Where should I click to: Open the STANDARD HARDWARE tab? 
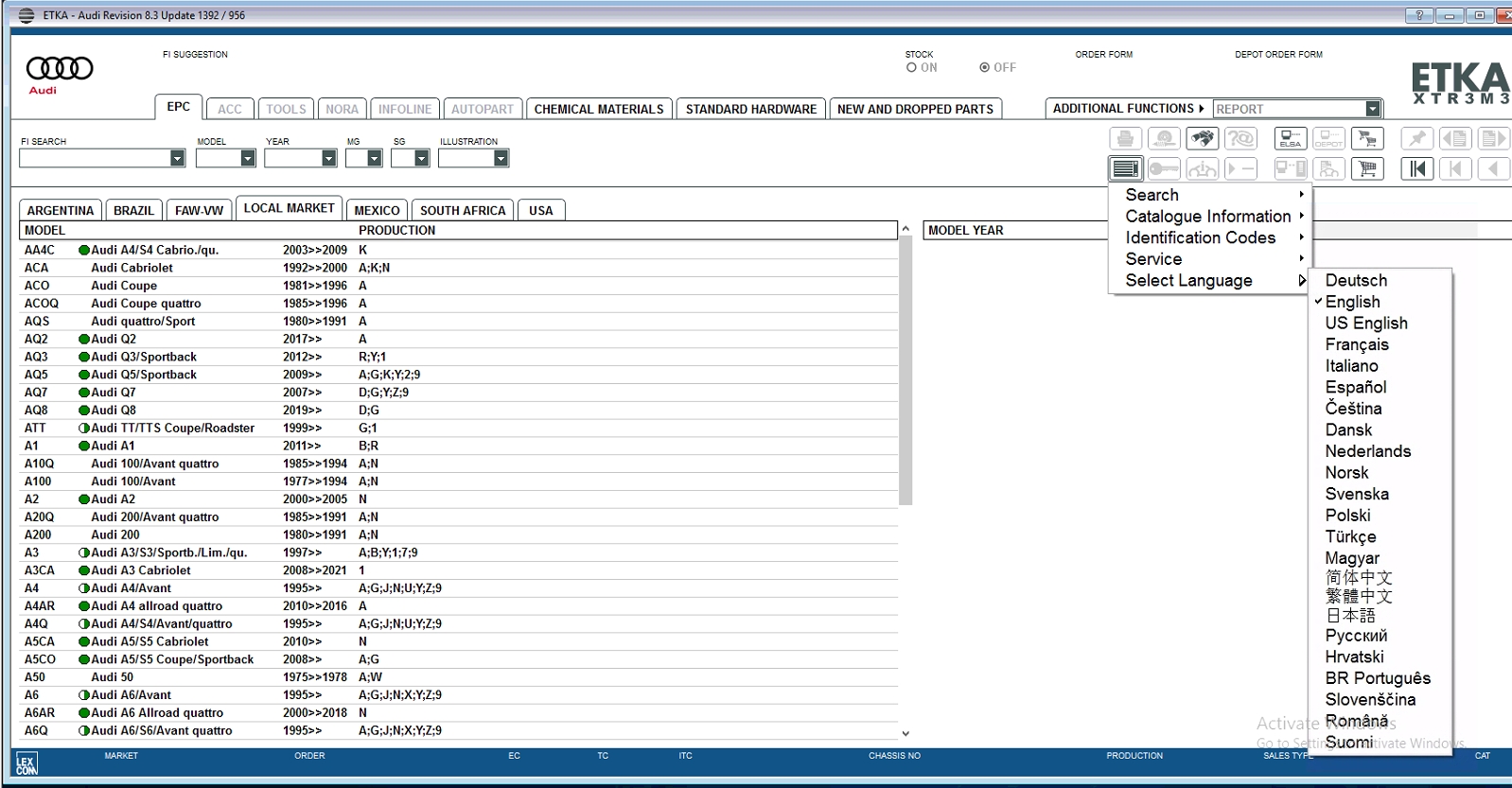(x=751, y=109)
